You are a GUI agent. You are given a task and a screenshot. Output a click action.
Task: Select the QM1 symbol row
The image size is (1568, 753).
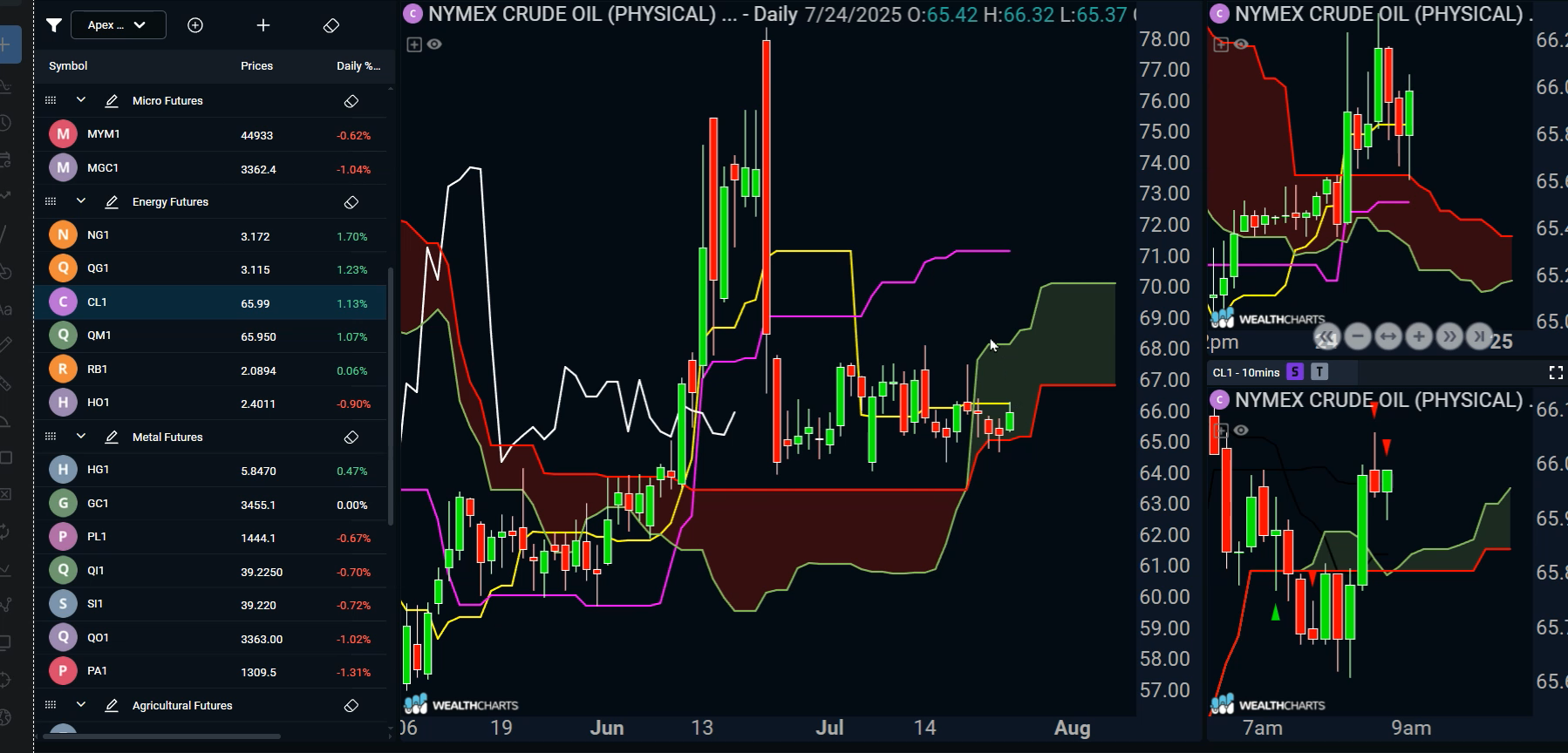211,336
